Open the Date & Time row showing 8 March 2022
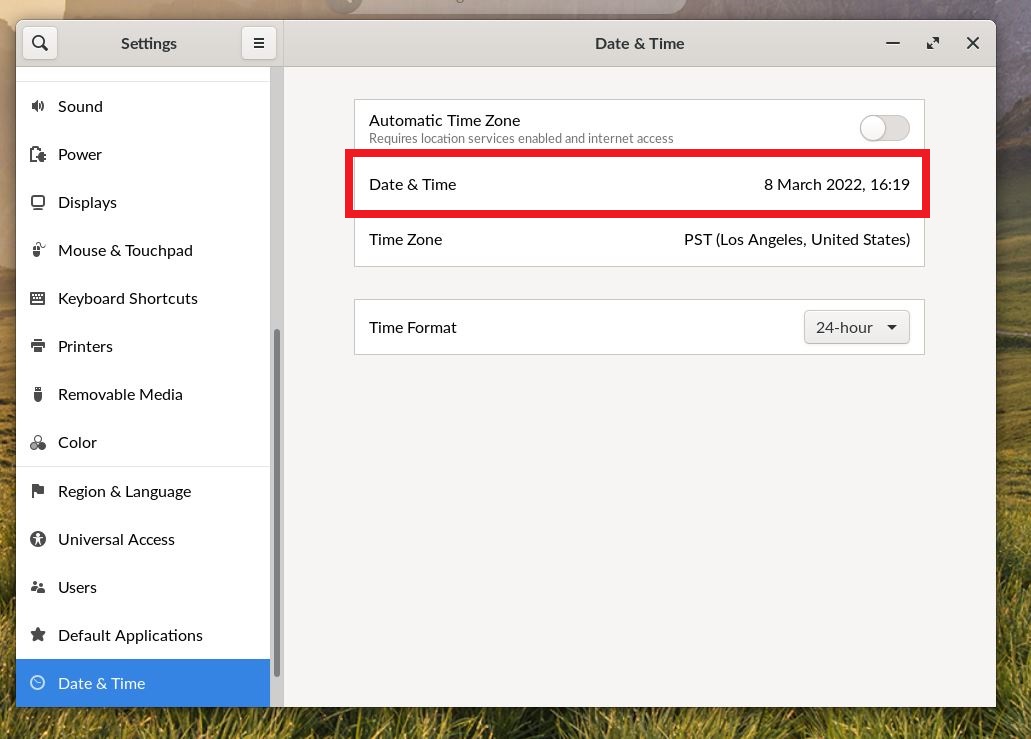The height and width of the screenshot is (739, 1031). point(639,184)
